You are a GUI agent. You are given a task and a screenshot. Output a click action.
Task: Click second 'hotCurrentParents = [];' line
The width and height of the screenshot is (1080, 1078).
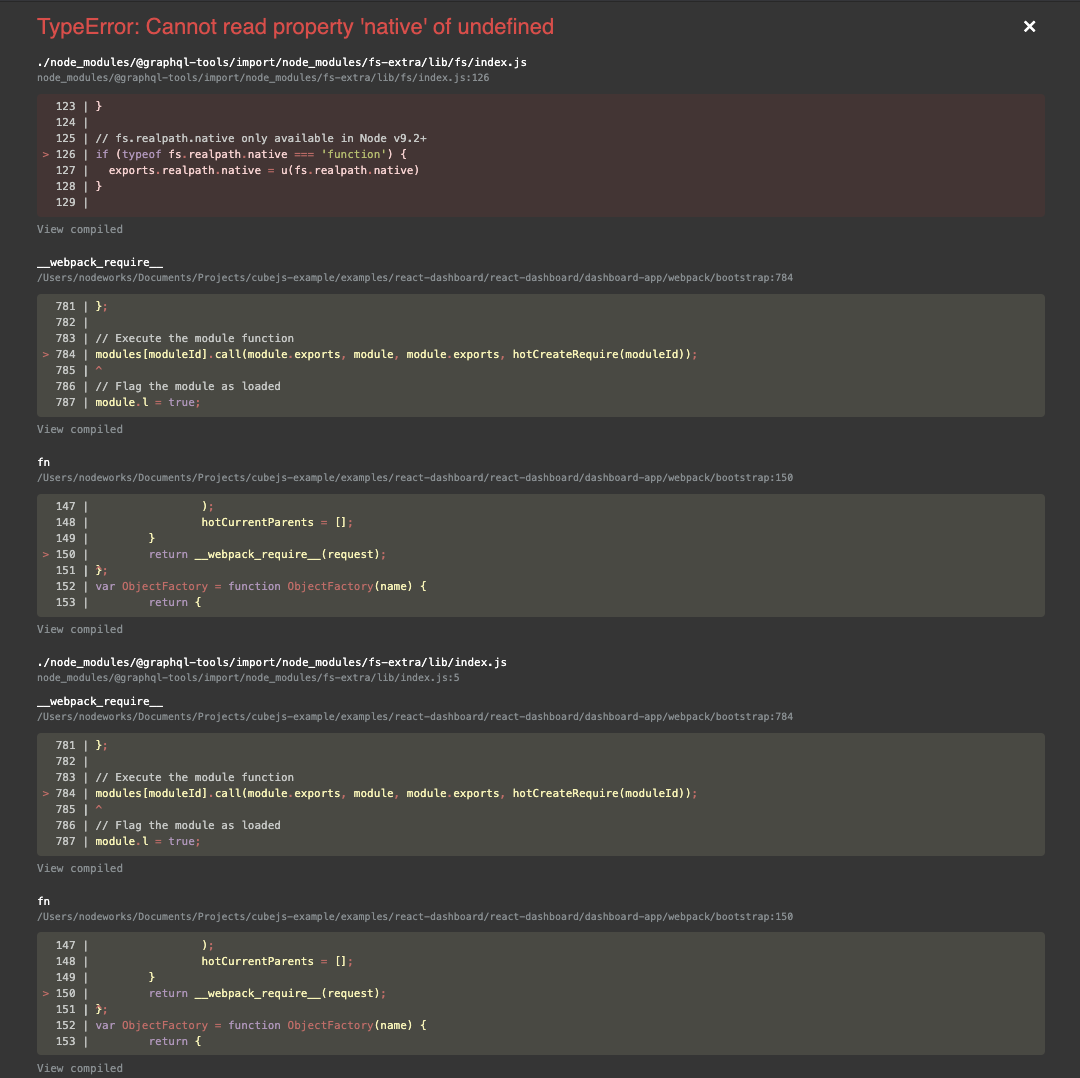click(x=277, y=961)
